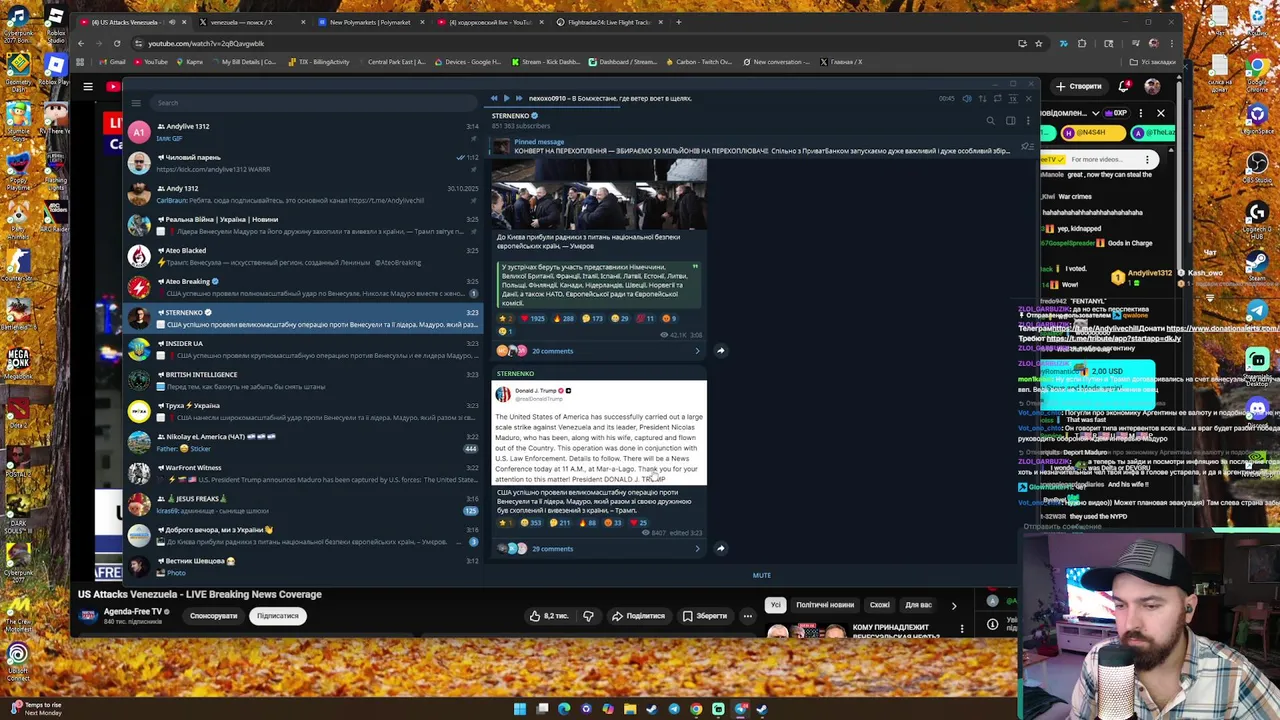This screenshot has width=1280, height=720.
Task: Click the audio player volume speaker icon
Action: [x=966, y=98]
